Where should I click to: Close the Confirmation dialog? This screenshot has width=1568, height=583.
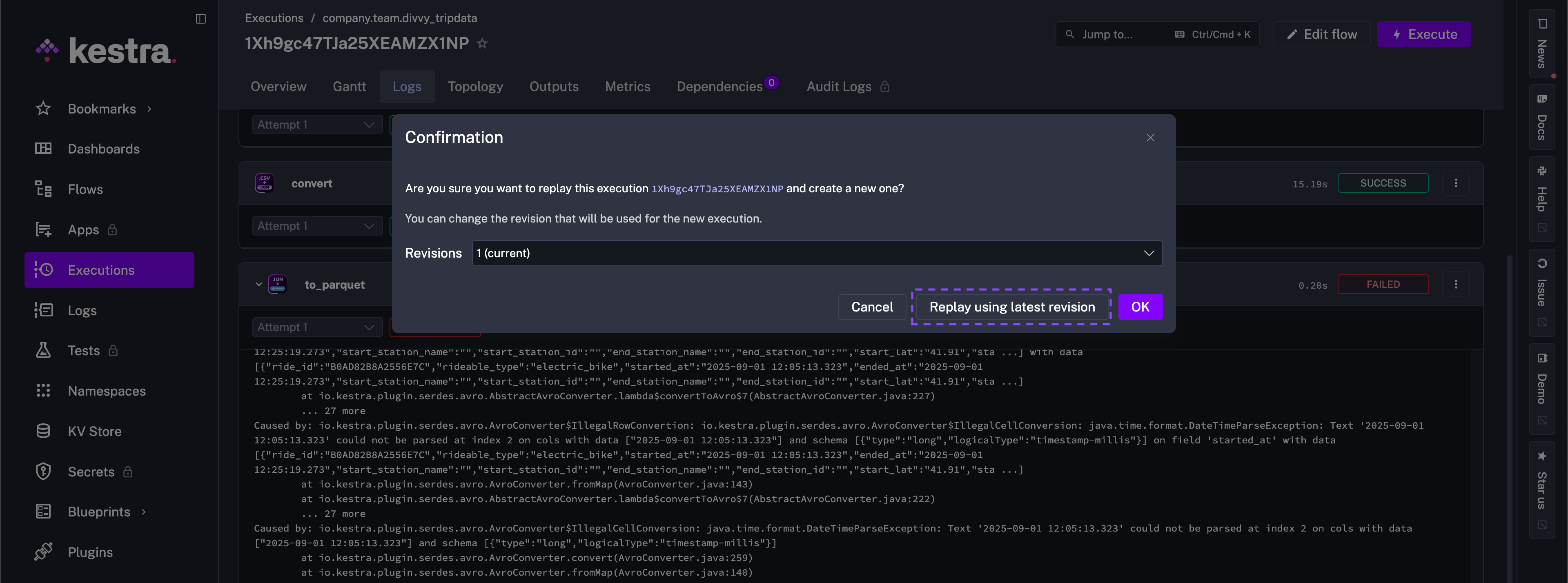pos(1150,138)
